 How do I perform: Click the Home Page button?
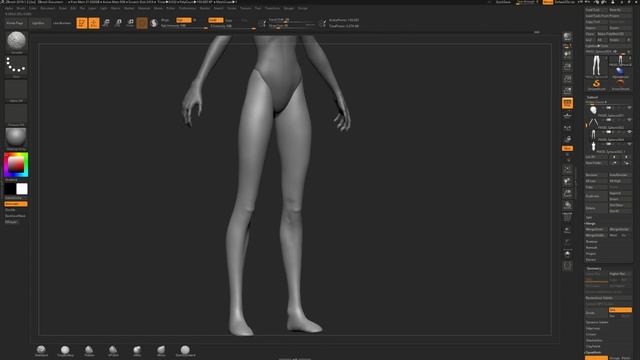15,23
